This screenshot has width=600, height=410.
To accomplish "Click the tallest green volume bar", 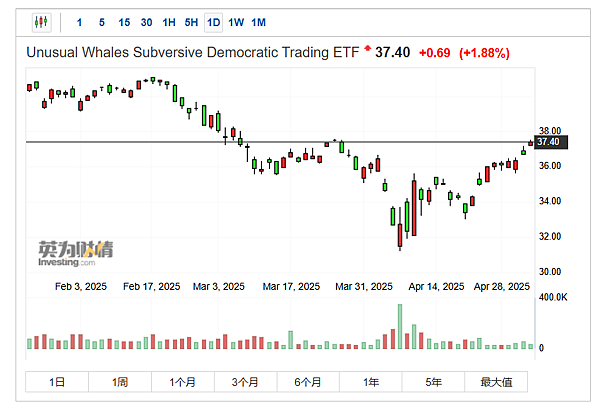I will click(x=400, y=327).
